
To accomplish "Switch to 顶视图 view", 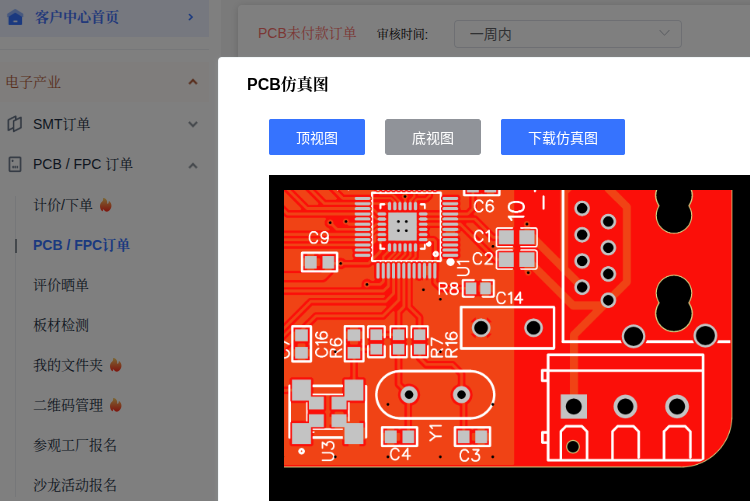I will tap(317, 137).
